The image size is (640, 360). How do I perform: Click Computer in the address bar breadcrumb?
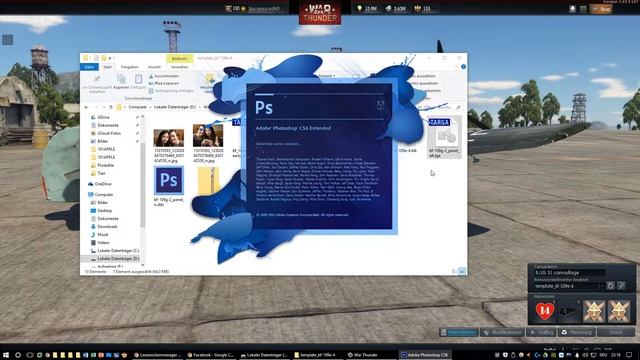[x=138, y=107]
